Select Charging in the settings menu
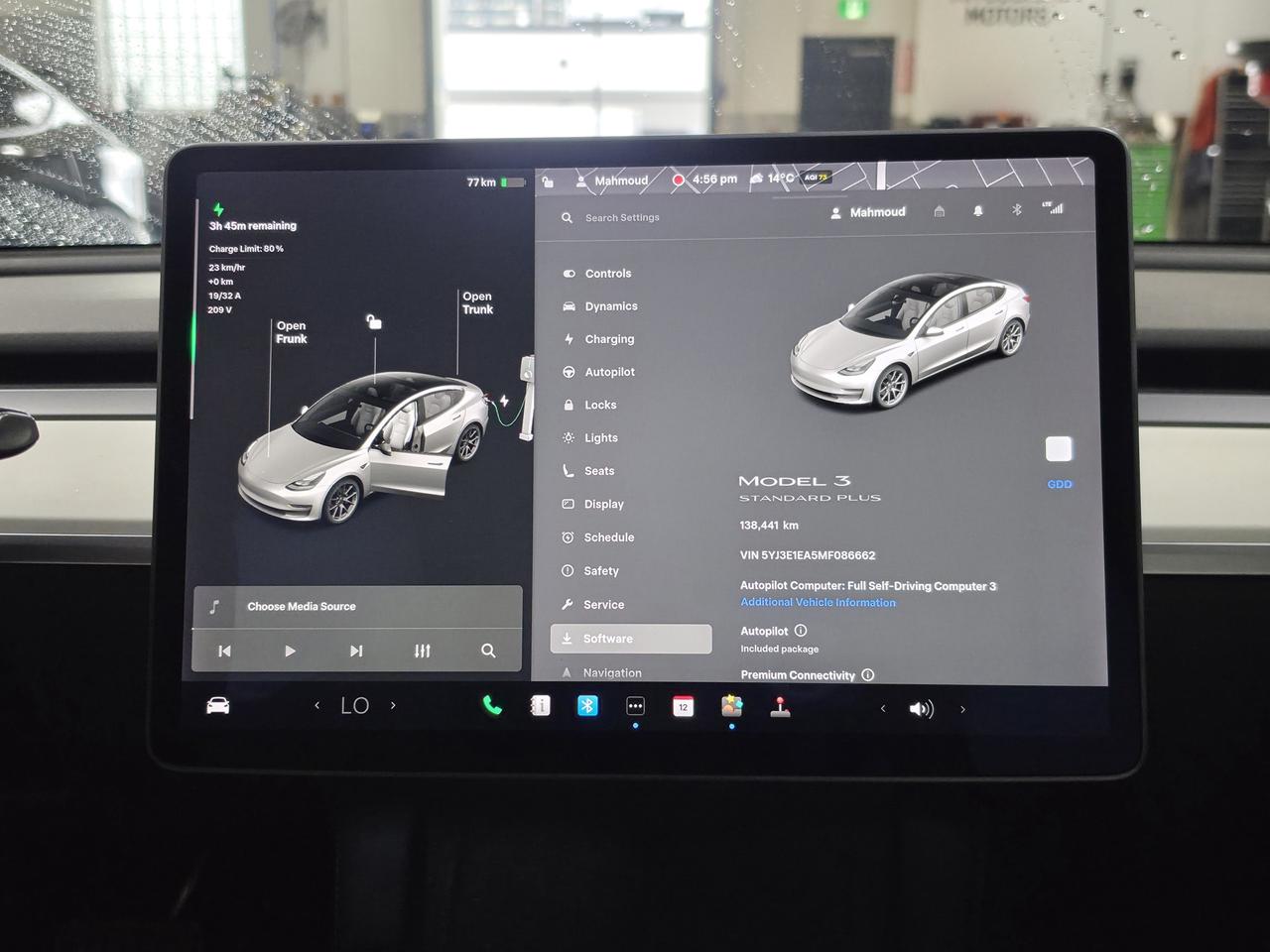This screenshot has height=952, width=1270. coord(609,339)
